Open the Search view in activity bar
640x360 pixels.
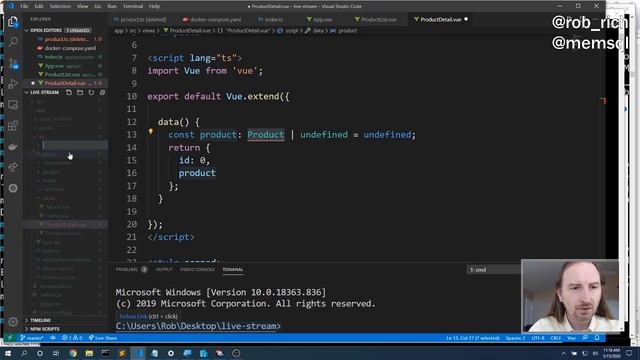tap(13, 42)
